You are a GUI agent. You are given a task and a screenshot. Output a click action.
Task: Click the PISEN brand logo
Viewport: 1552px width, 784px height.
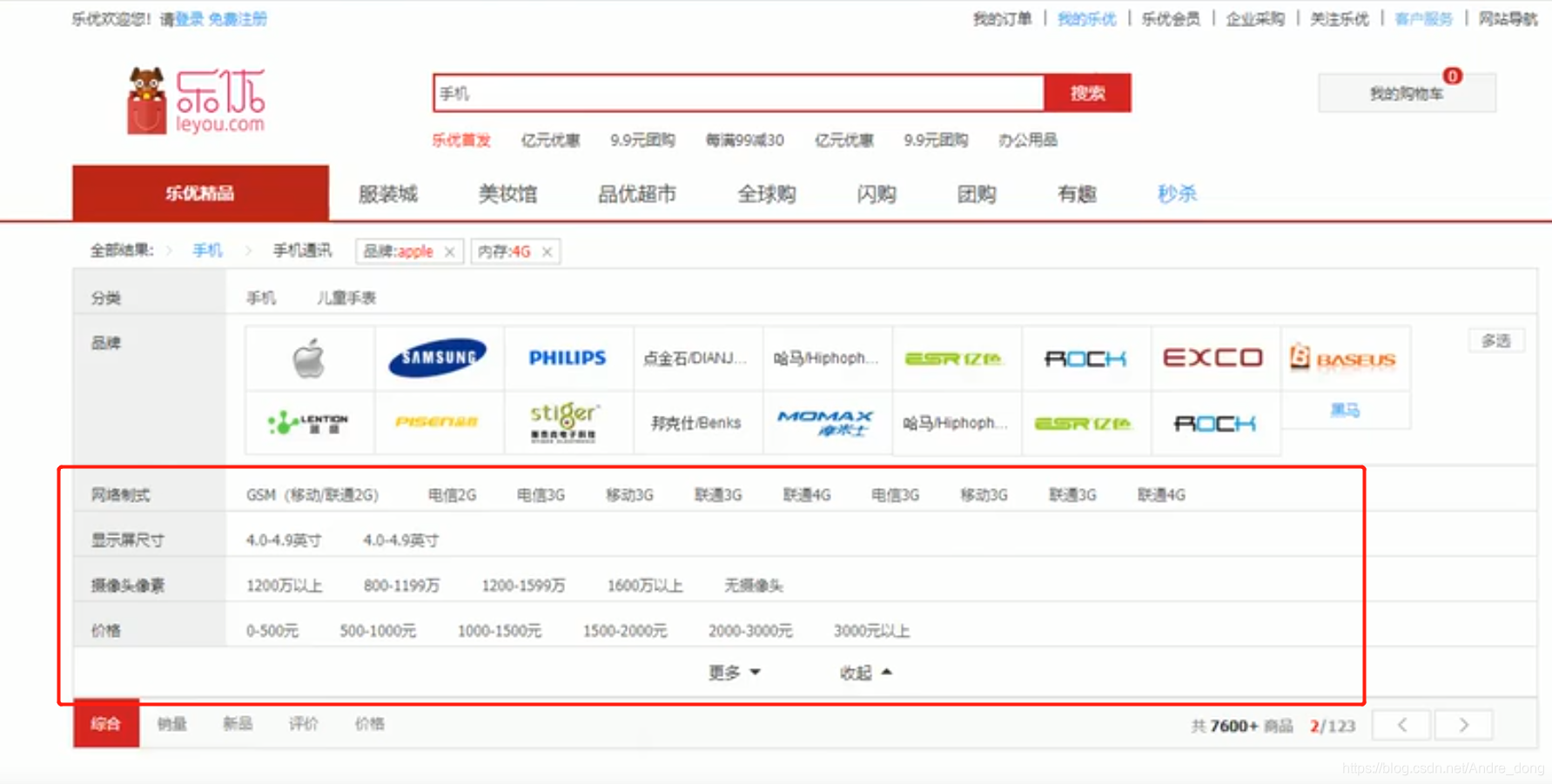click(439, 424)
